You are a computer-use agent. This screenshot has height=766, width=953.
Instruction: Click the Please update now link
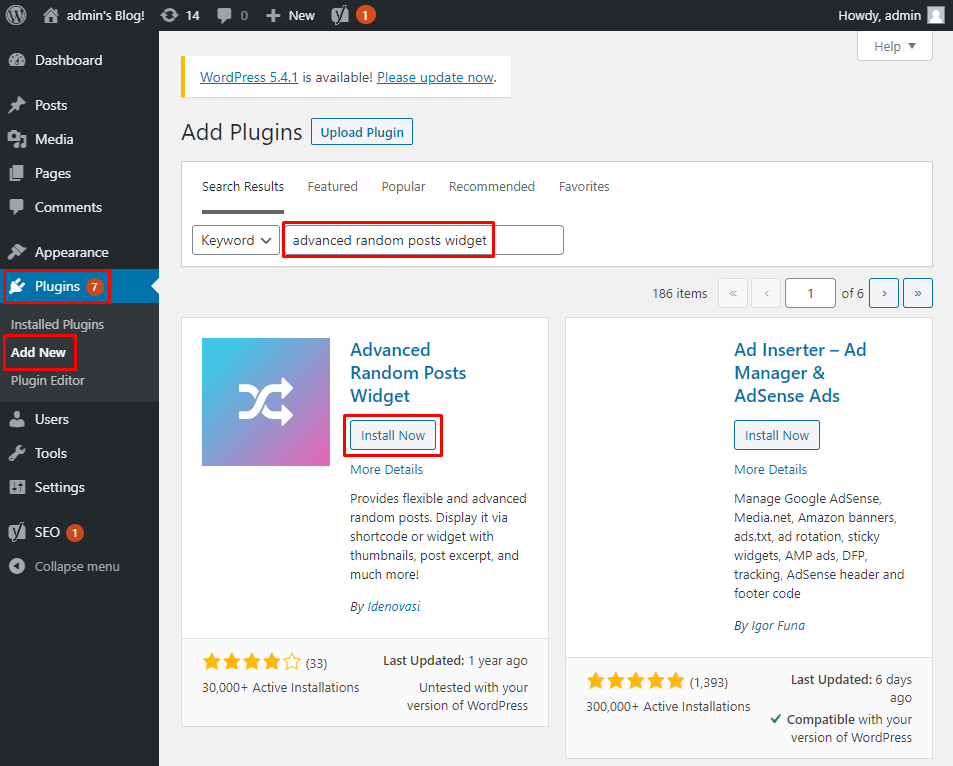click(435, 77)
